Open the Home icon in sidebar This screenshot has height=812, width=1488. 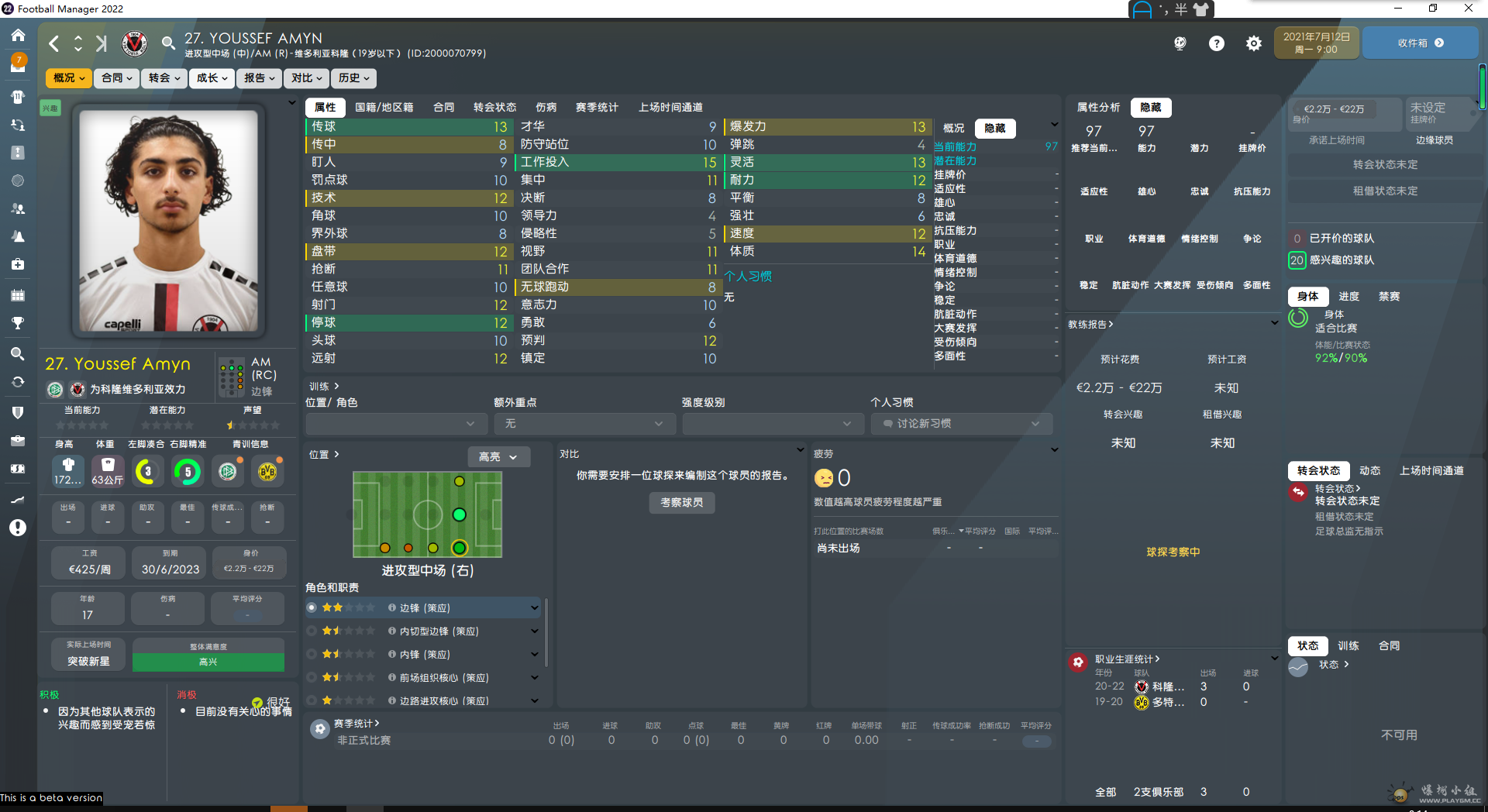coord(18,35)
